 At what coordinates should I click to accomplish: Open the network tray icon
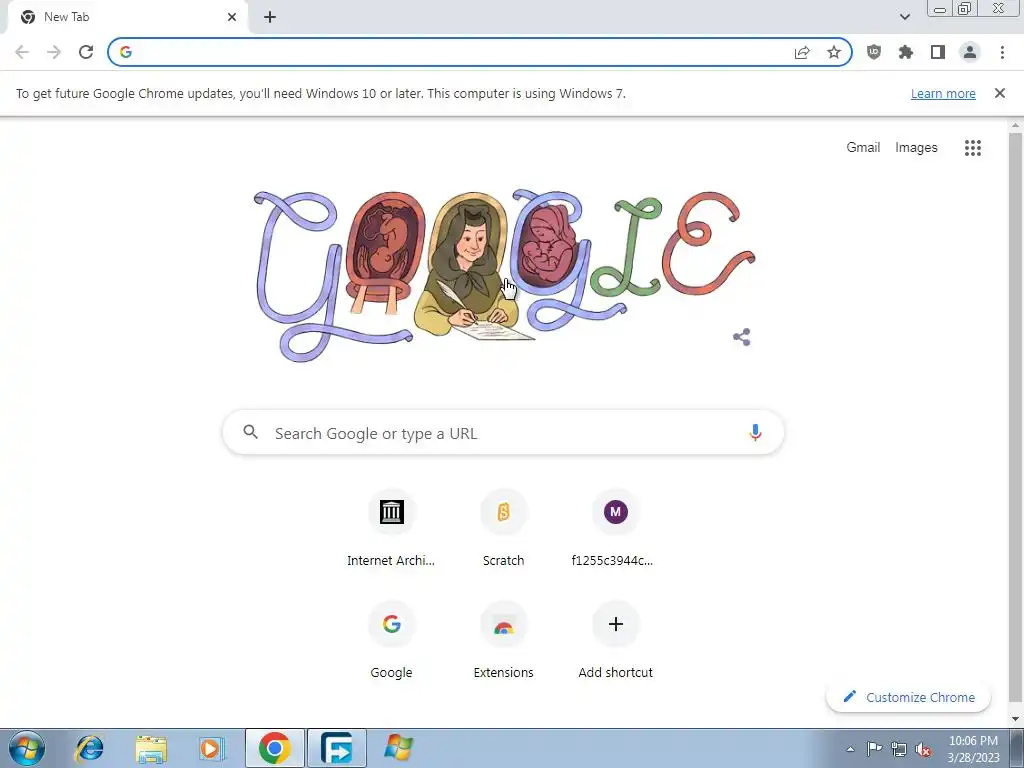click(899, 749)
